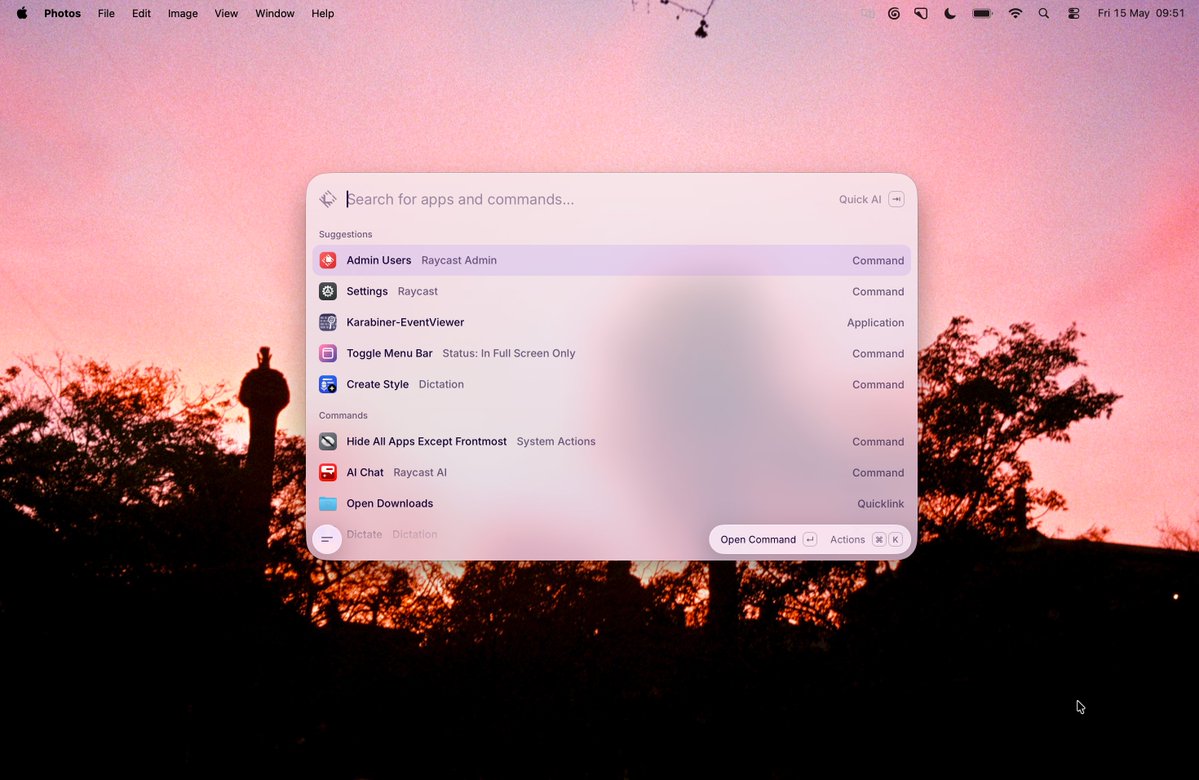Image resolution: width=1199 pixels, height=780 pixels.
Task: Click the battery status icon
Action: pyautogui.click(x=982, y=13)
